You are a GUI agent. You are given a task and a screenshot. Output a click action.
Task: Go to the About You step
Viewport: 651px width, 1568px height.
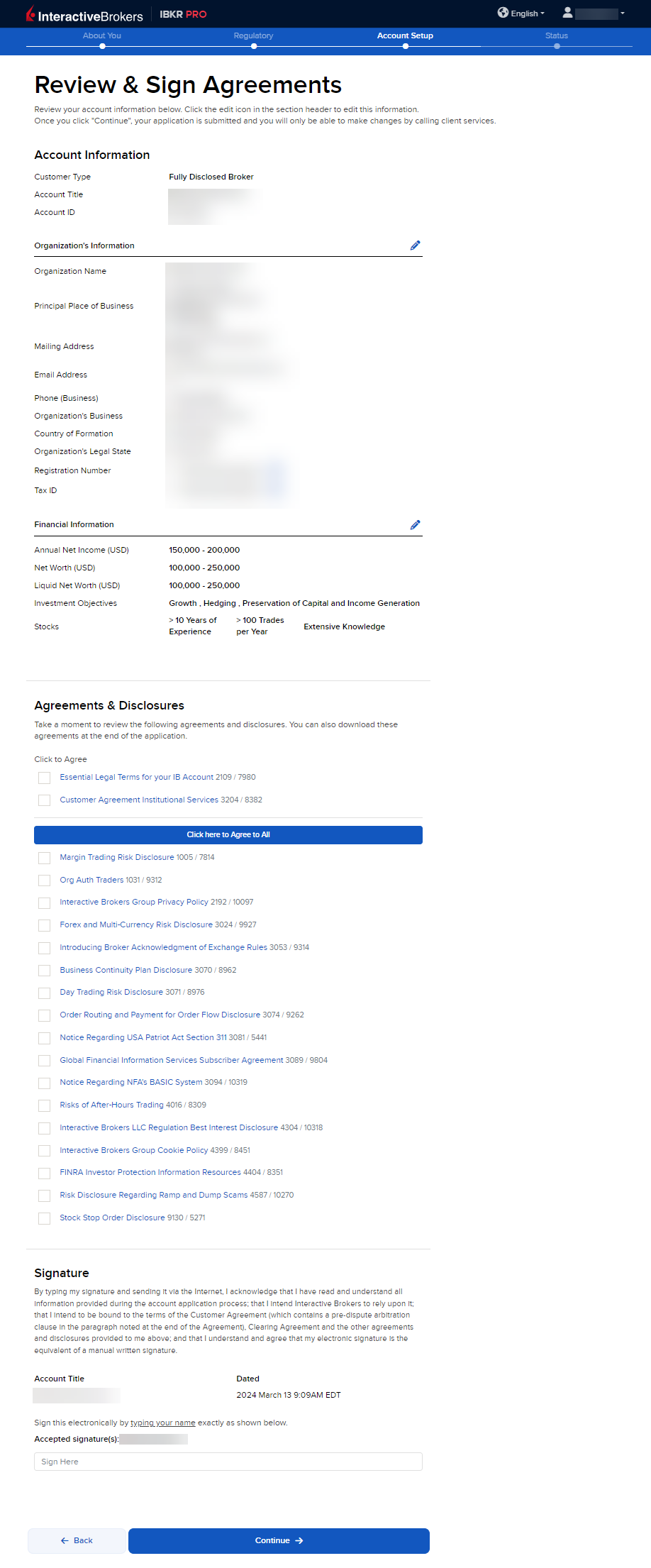click(x=102, y=36)
